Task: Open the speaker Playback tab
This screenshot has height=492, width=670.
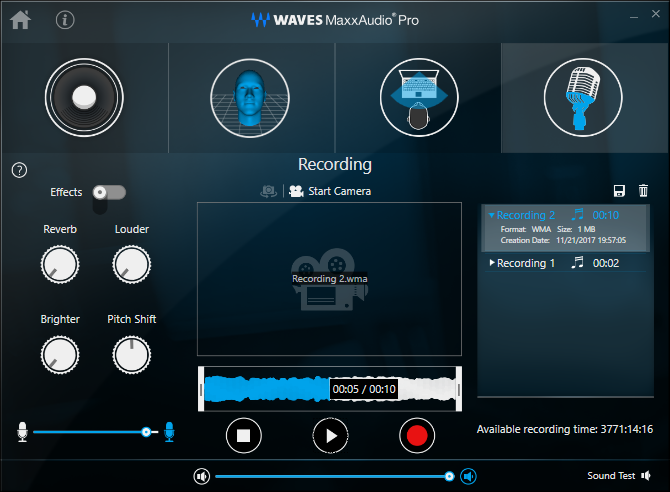Action: point(84,98)
